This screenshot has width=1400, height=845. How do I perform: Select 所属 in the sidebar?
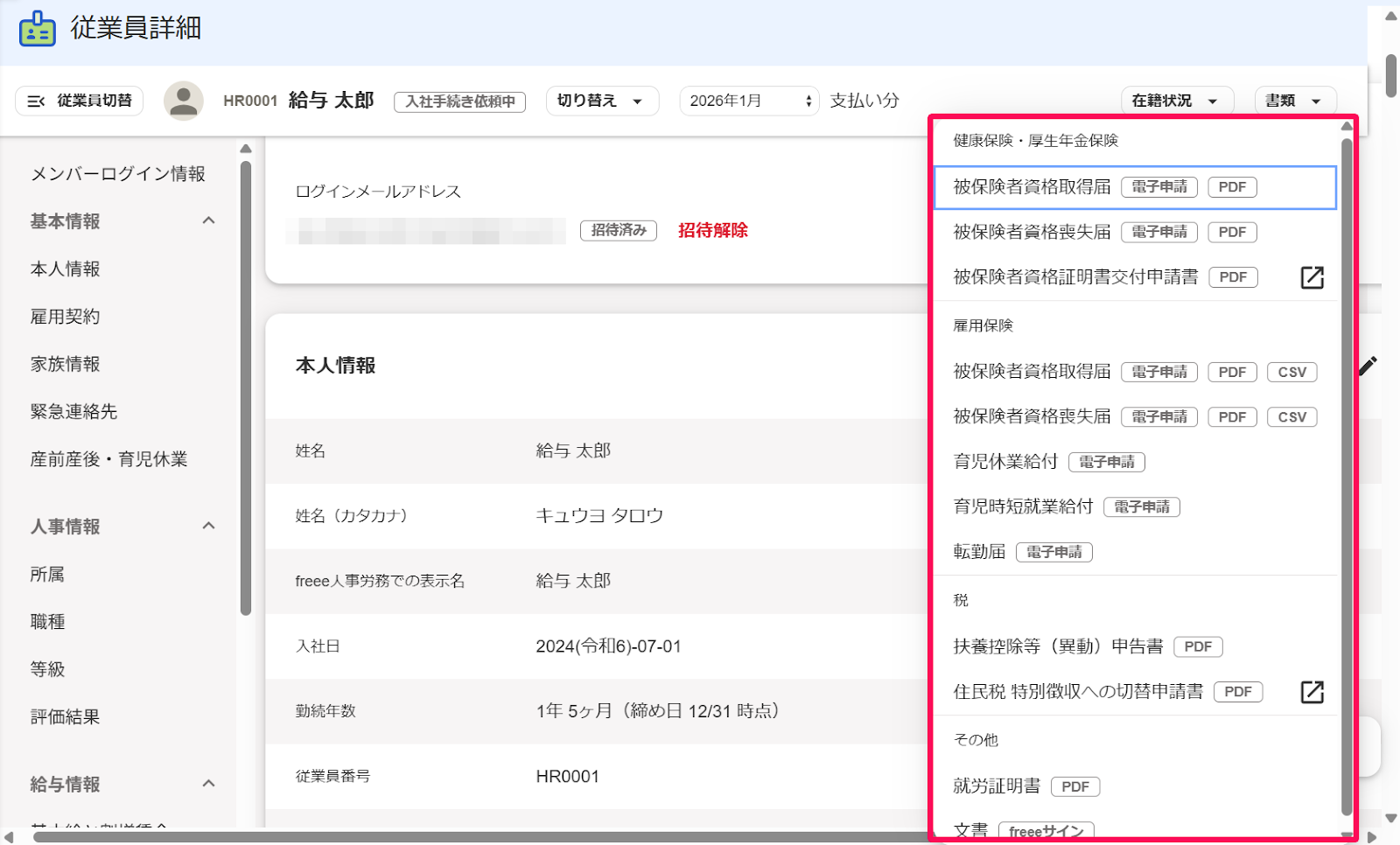point(48,574)
